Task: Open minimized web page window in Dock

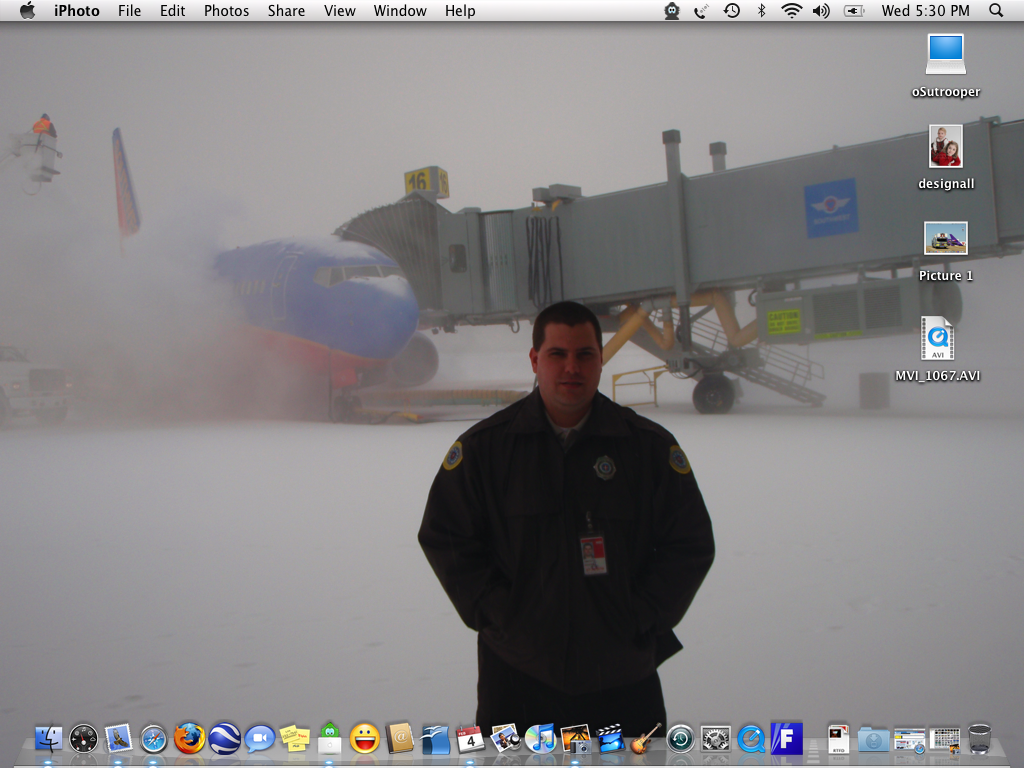Action: 909,741
